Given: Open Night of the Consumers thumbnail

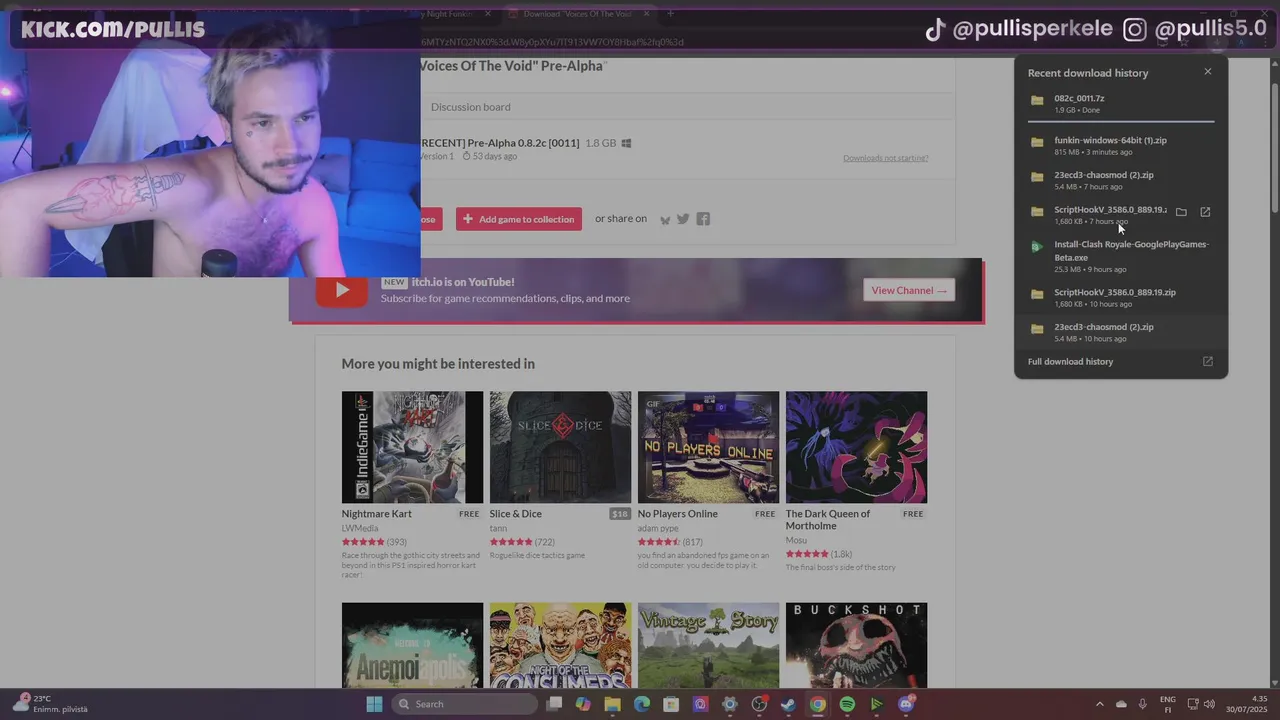Looking at the screenshot, I should 560,645.
